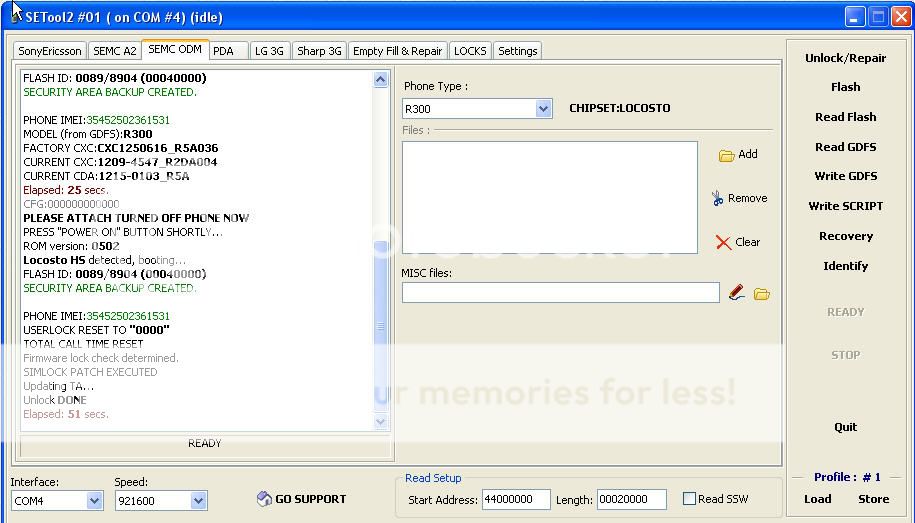Click the Recovery button
The width and height of the screenshot is (915, 523).
coord(846,236)
